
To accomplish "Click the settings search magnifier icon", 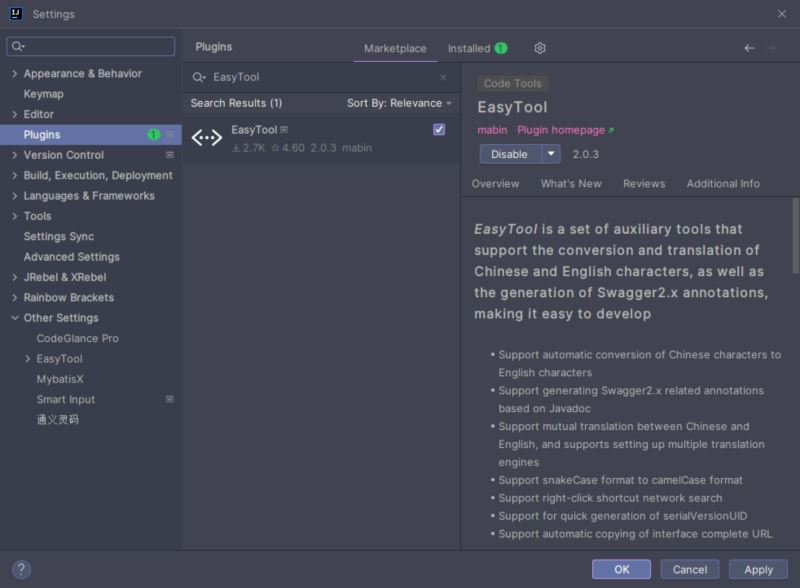I will click(18, 46).
